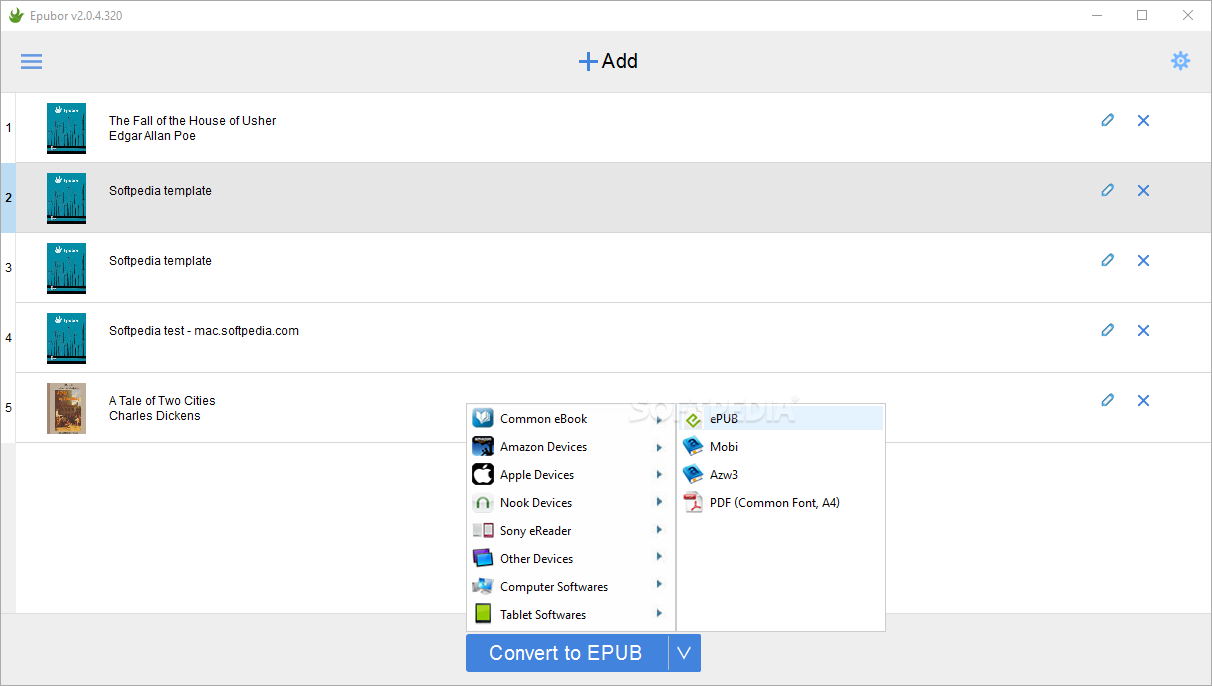Screen dimensions: 1212x686
Task: Choose PDF (Common Font, A4) format
Action: 781,503
